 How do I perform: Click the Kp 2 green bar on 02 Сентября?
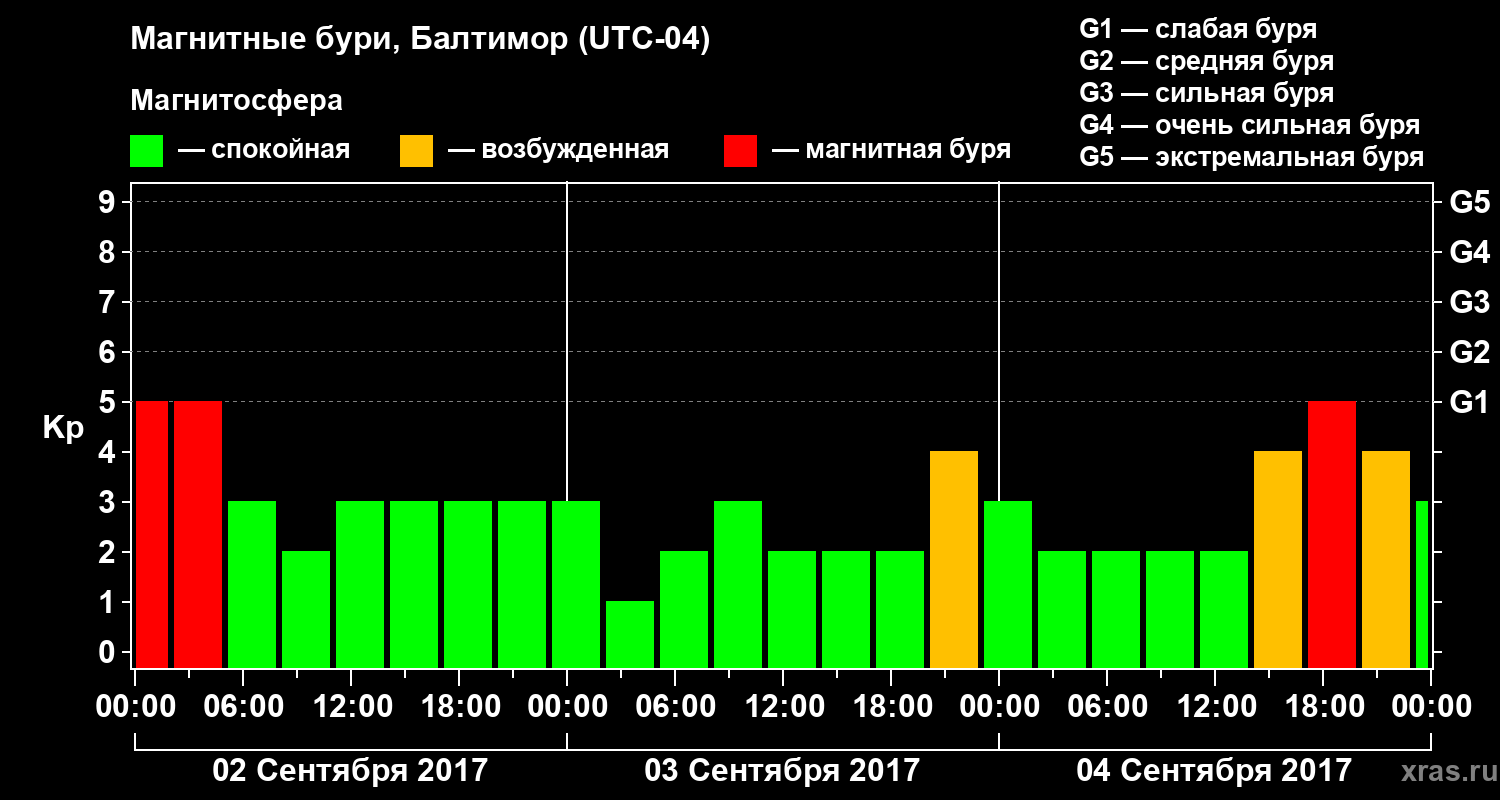306,609
